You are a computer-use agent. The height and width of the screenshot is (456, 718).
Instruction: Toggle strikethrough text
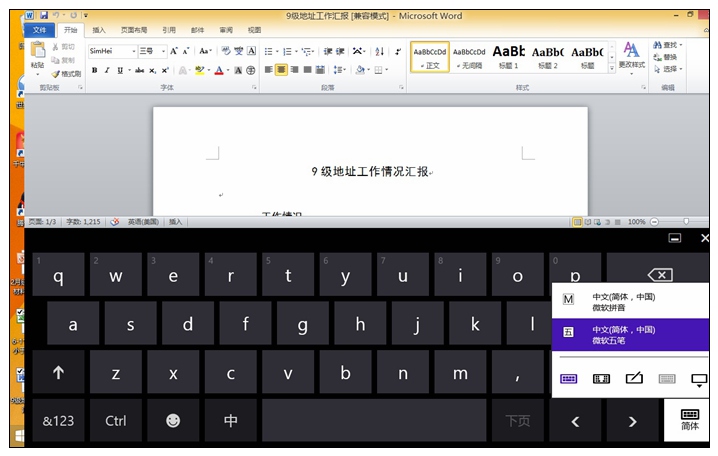coord(139,70)
